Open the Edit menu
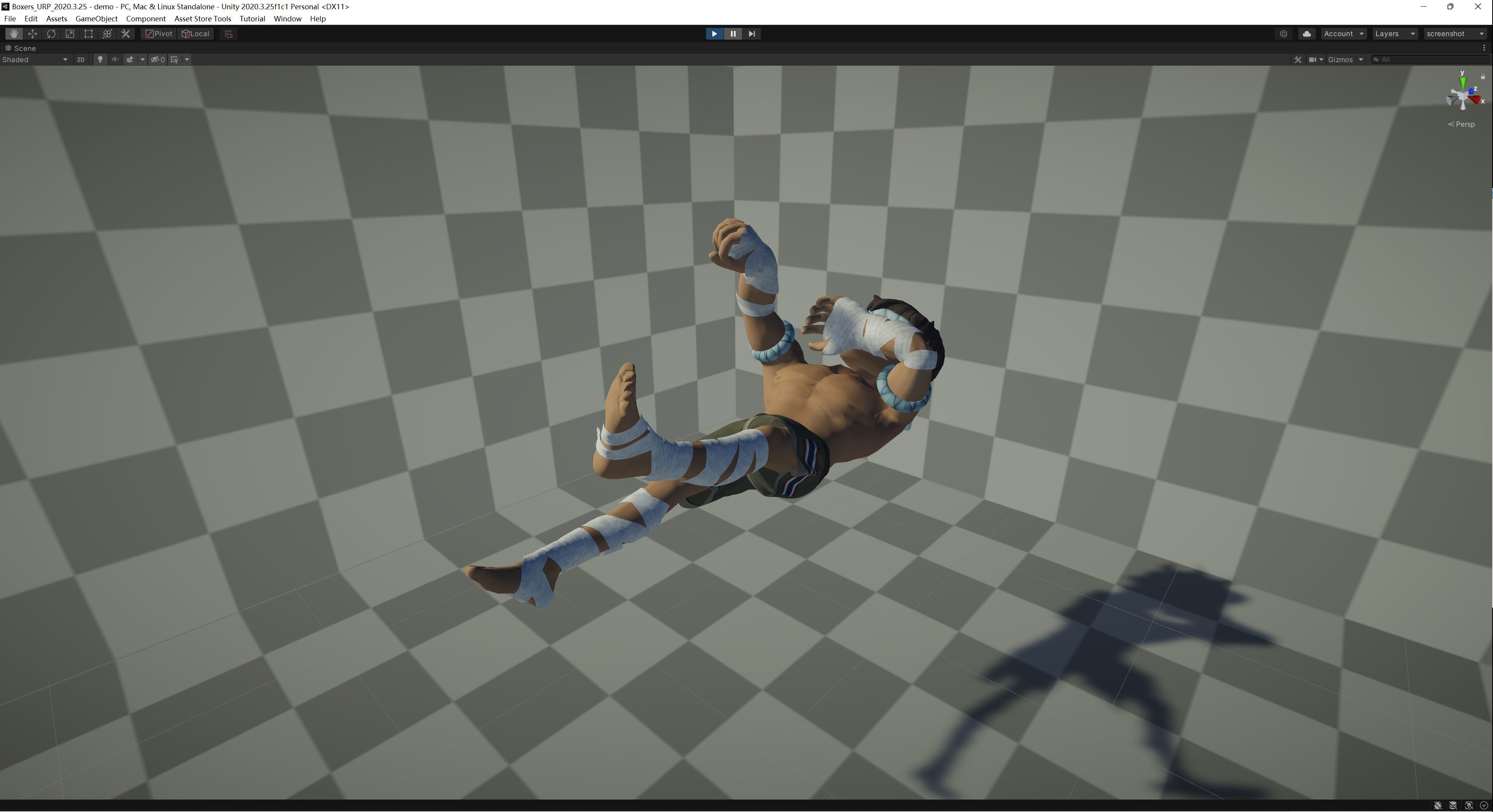 [x=31, y=19]
